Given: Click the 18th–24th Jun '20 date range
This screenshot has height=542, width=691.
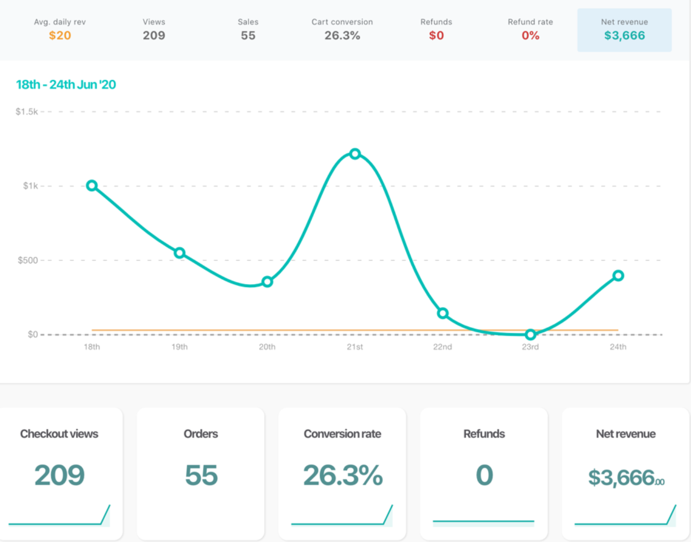Looking at the screenshot, I should tap(66, 85).
